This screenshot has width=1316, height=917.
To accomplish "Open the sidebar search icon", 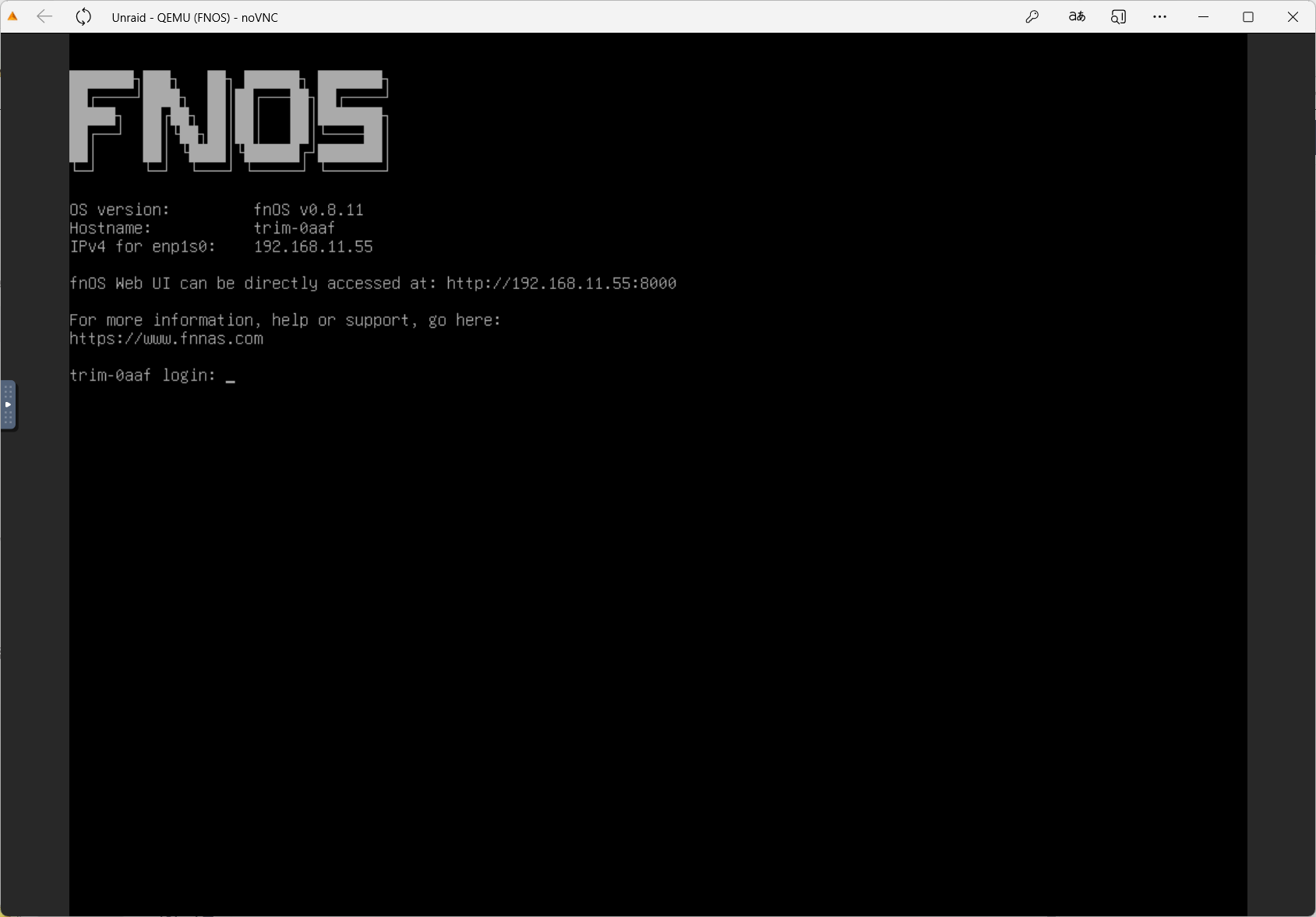I will pos(1118,16).
